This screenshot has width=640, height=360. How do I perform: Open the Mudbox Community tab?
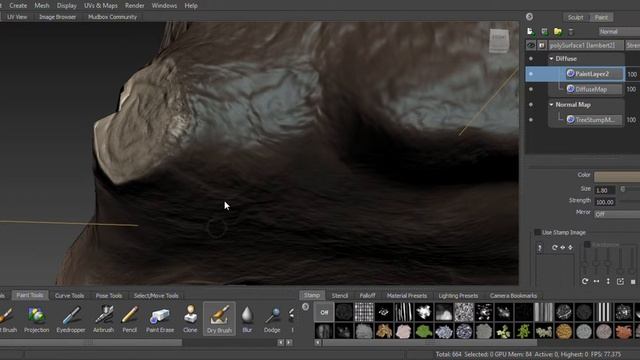(112, 17)
